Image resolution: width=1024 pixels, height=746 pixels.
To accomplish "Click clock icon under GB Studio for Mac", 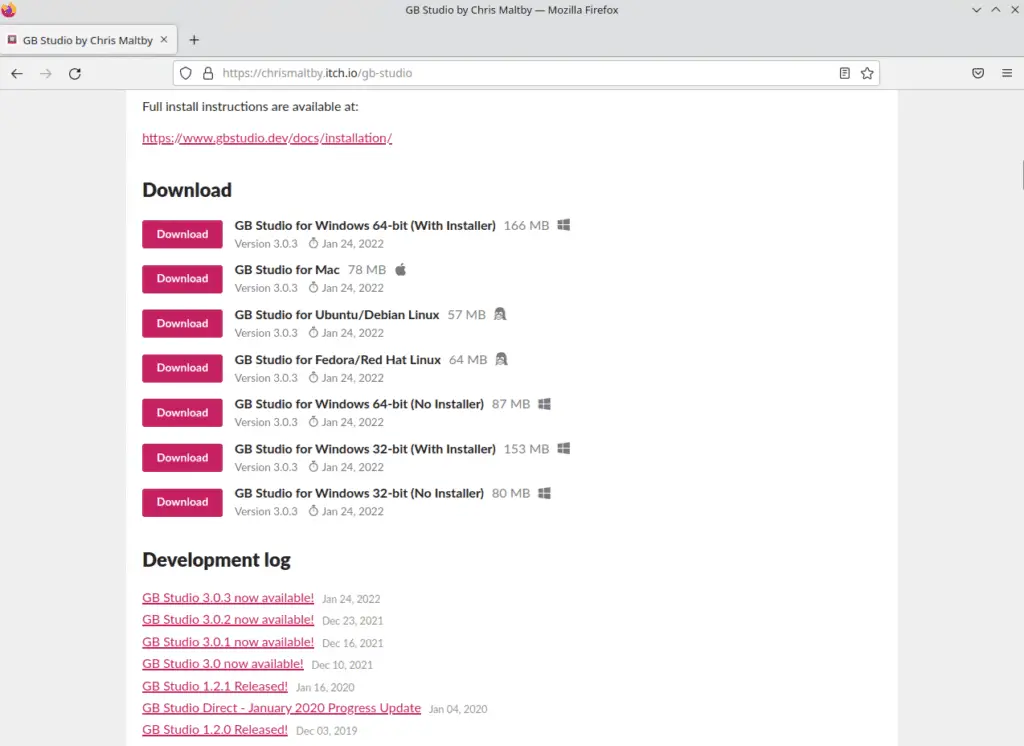I will [x=313, y=287].
